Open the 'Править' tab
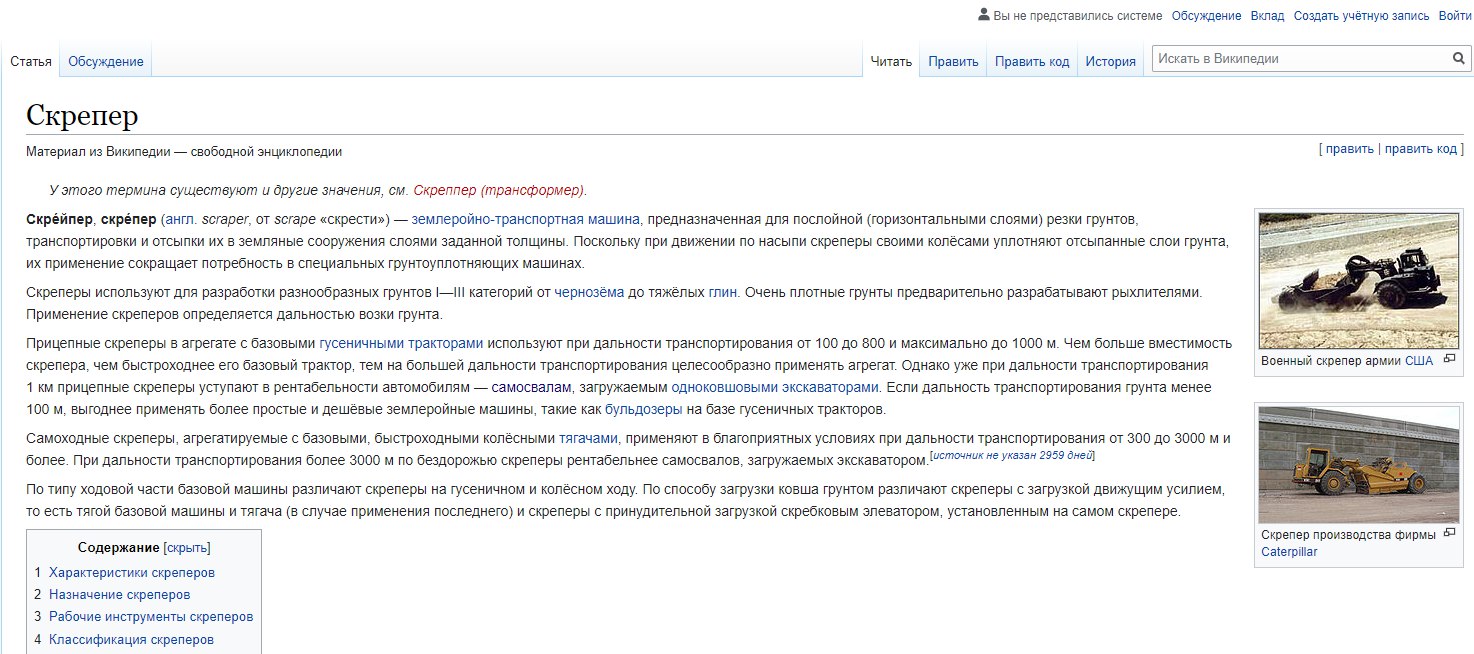Screen dimensions: 1474x654 [953, 62]
